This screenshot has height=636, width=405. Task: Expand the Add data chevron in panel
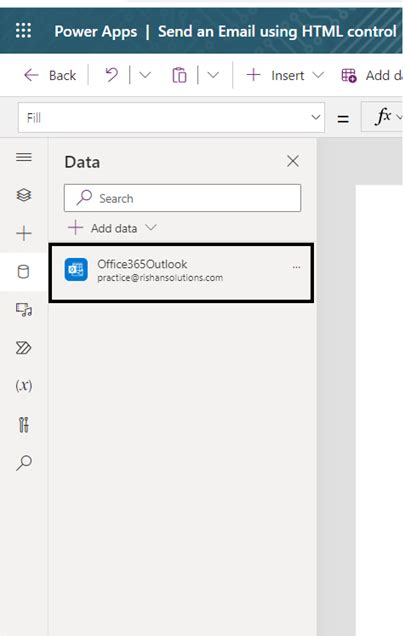pos(151,228)
